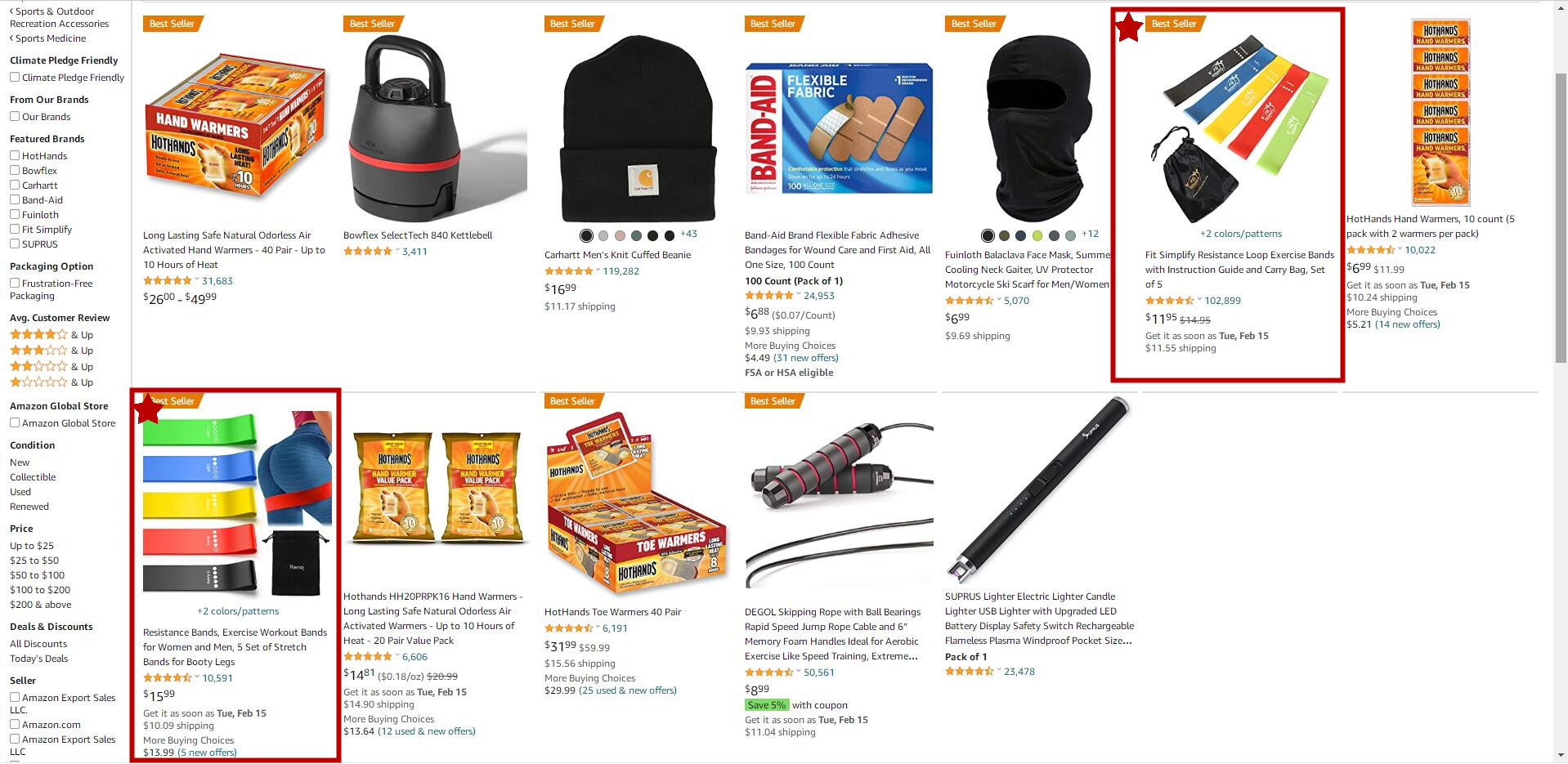Tick the Frustration-Free Packaging checkbox

15,284
